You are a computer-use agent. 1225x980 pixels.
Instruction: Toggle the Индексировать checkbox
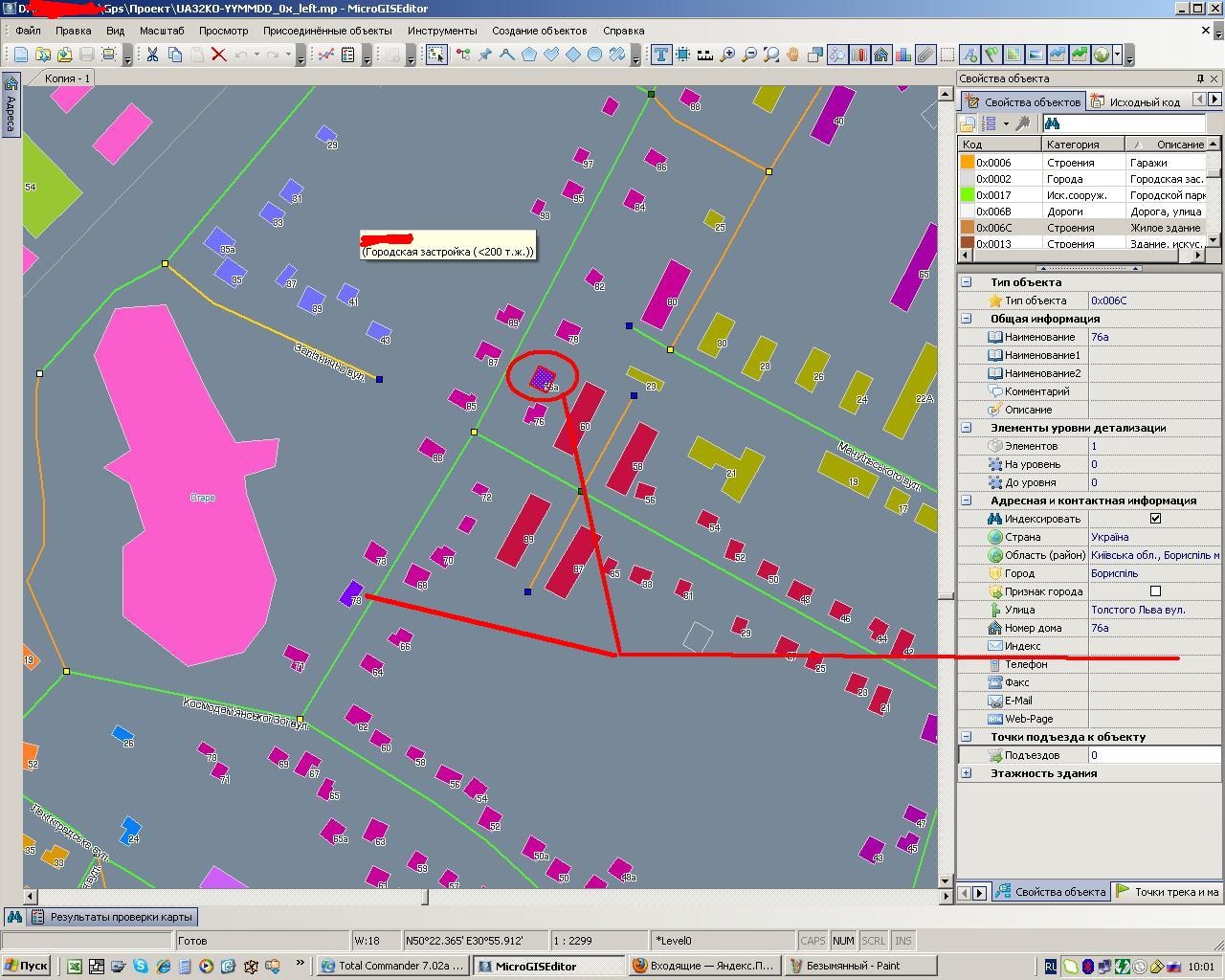point(1155,519)
